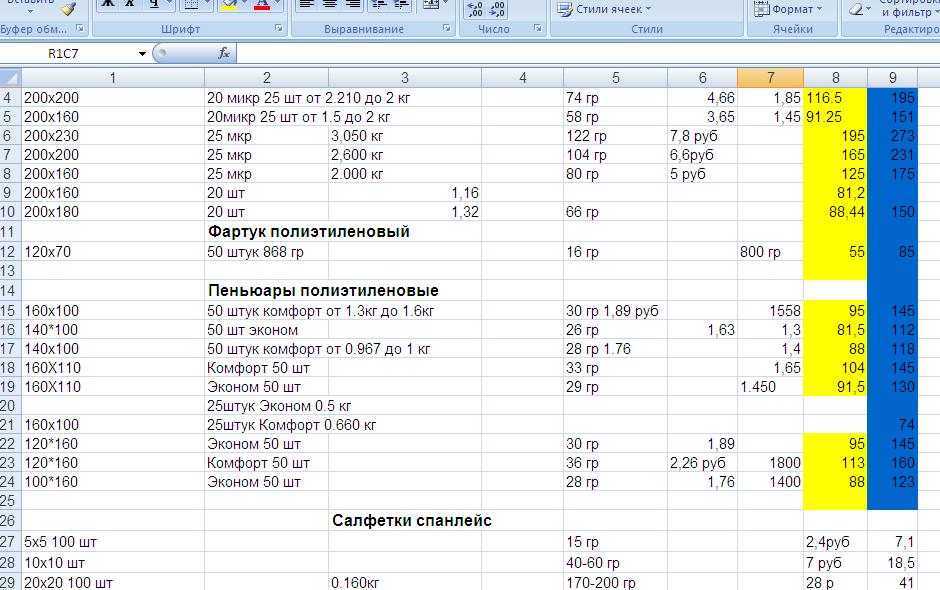
Task: Click into the formula bar
Action: [x=588, y=53]
